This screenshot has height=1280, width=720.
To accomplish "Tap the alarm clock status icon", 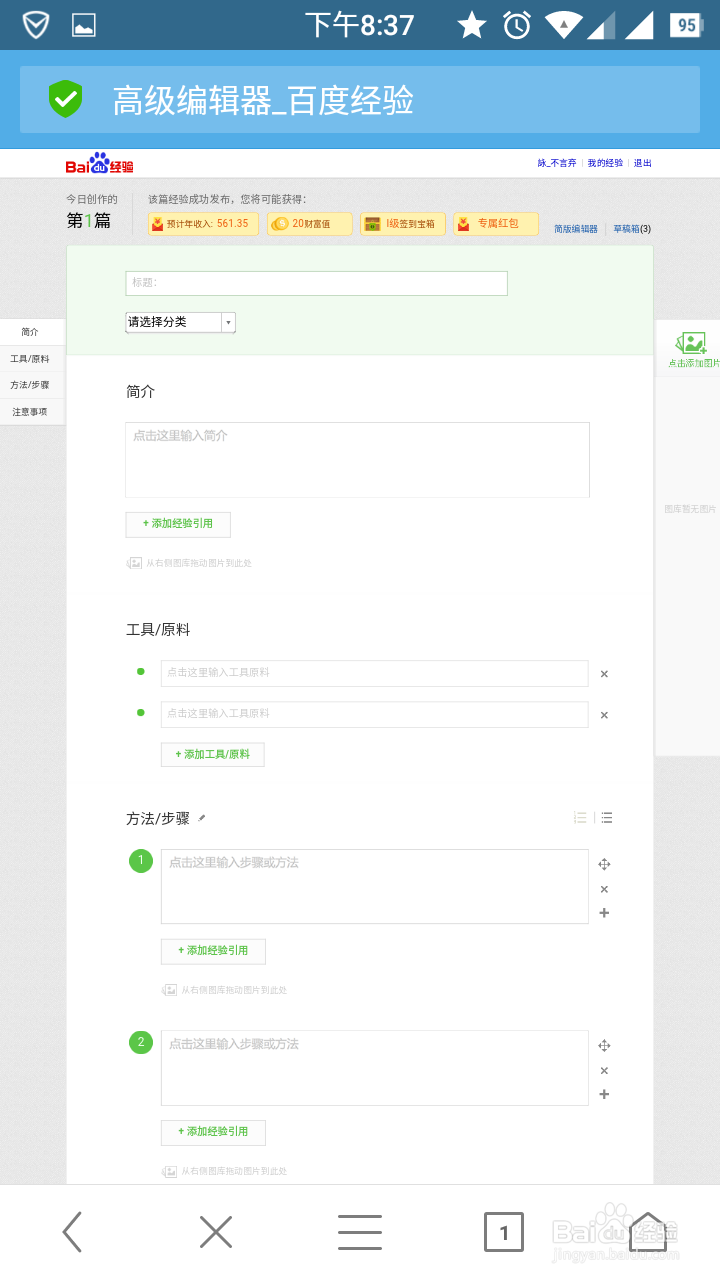I will pyautogui.click(x=517, y=25).
